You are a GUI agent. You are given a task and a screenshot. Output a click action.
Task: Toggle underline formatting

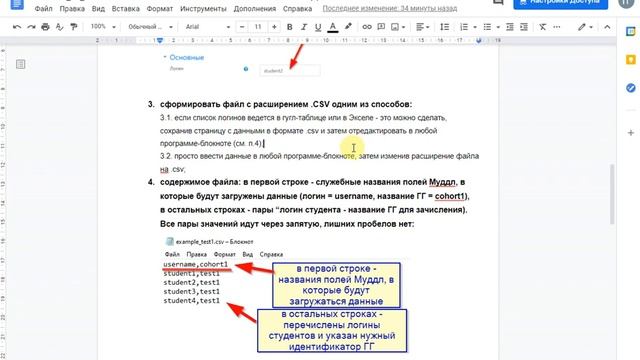click(318, 27)
